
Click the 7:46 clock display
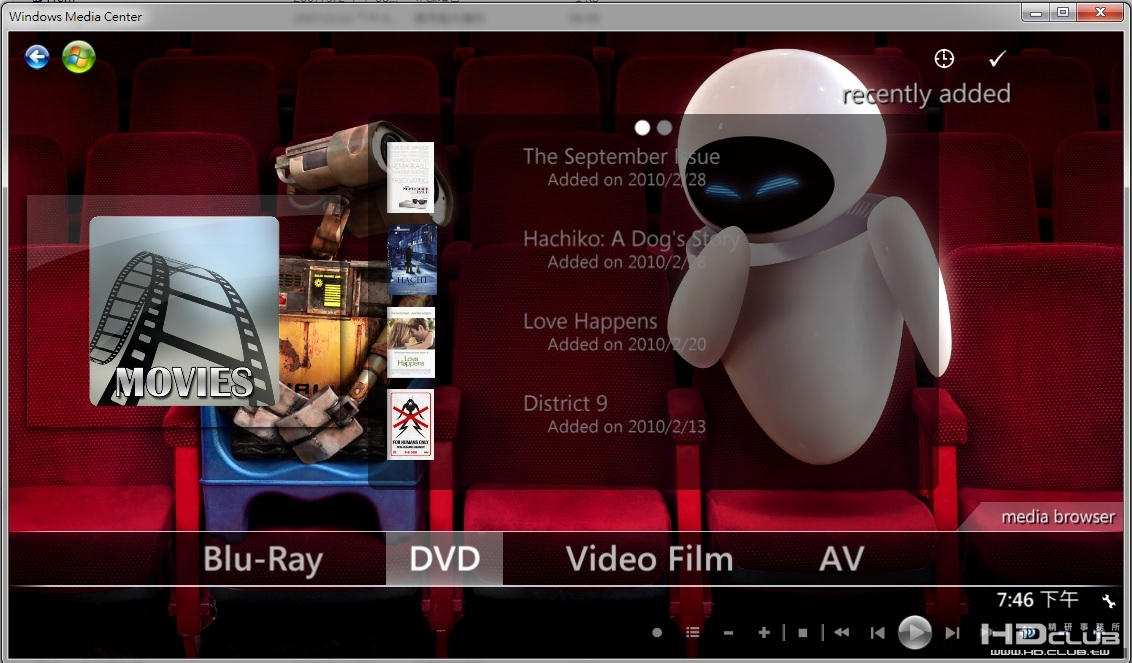pos(1037,599)
